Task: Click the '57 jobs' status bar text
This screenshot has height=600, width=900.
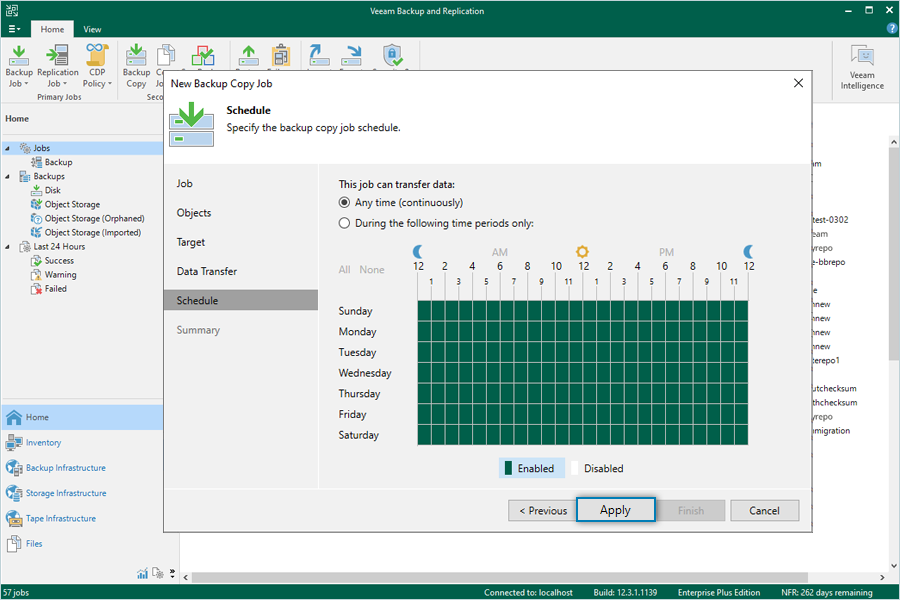Action: click(16, 593)
